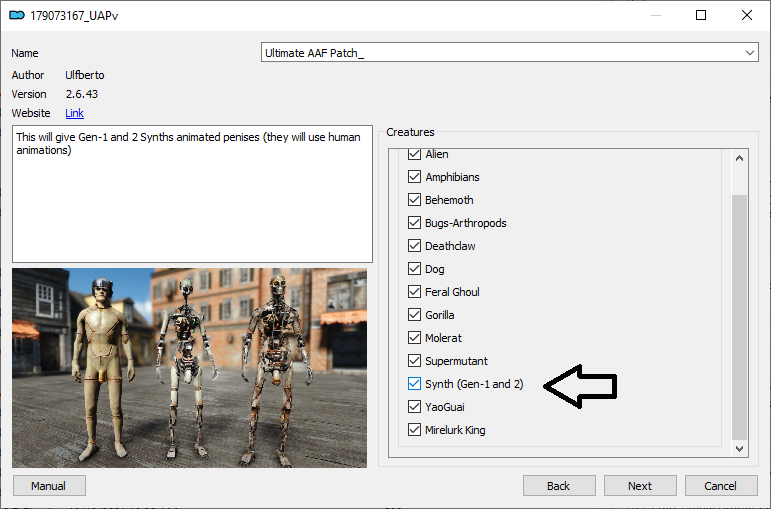The image size is (771, 510).
Task: Click the installer window title icon
Action: [x=17, y=15]
